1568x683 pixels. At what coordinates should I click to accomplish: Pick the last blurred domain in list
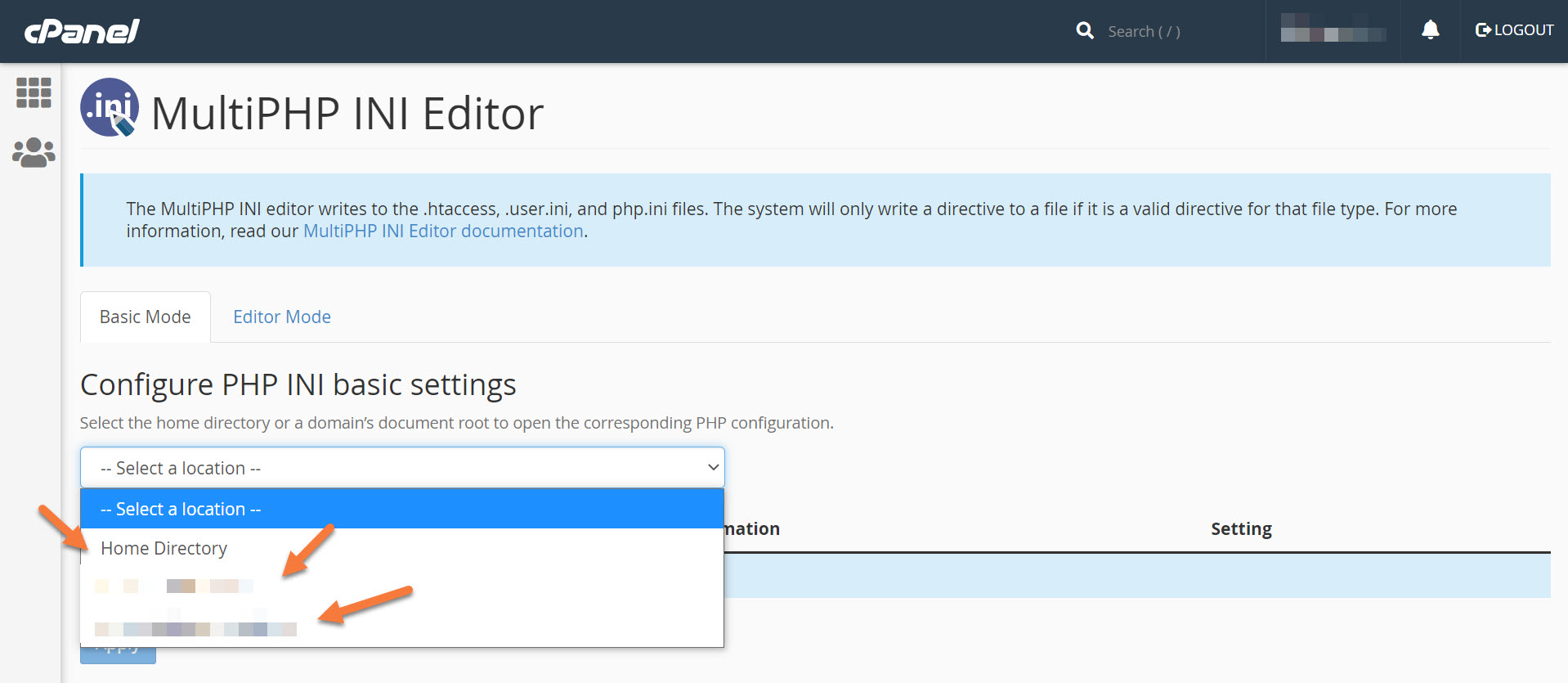point(196,628)
